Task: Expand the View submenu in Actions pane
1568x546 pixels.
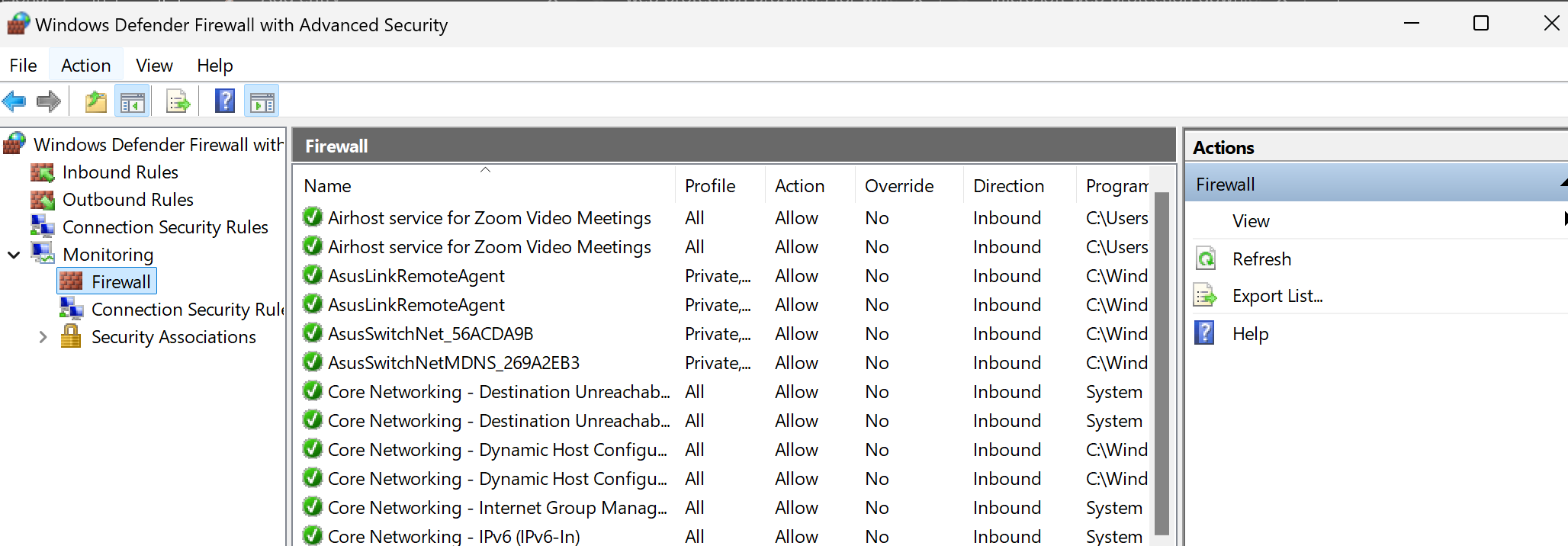Action: 1251,221
